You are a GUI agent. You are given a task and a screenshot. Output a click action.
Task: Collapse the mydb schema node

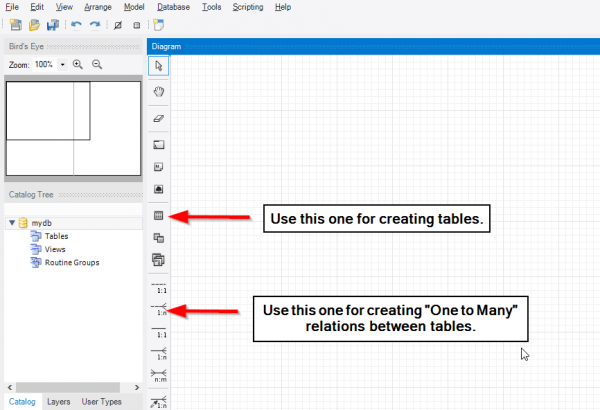12,223
